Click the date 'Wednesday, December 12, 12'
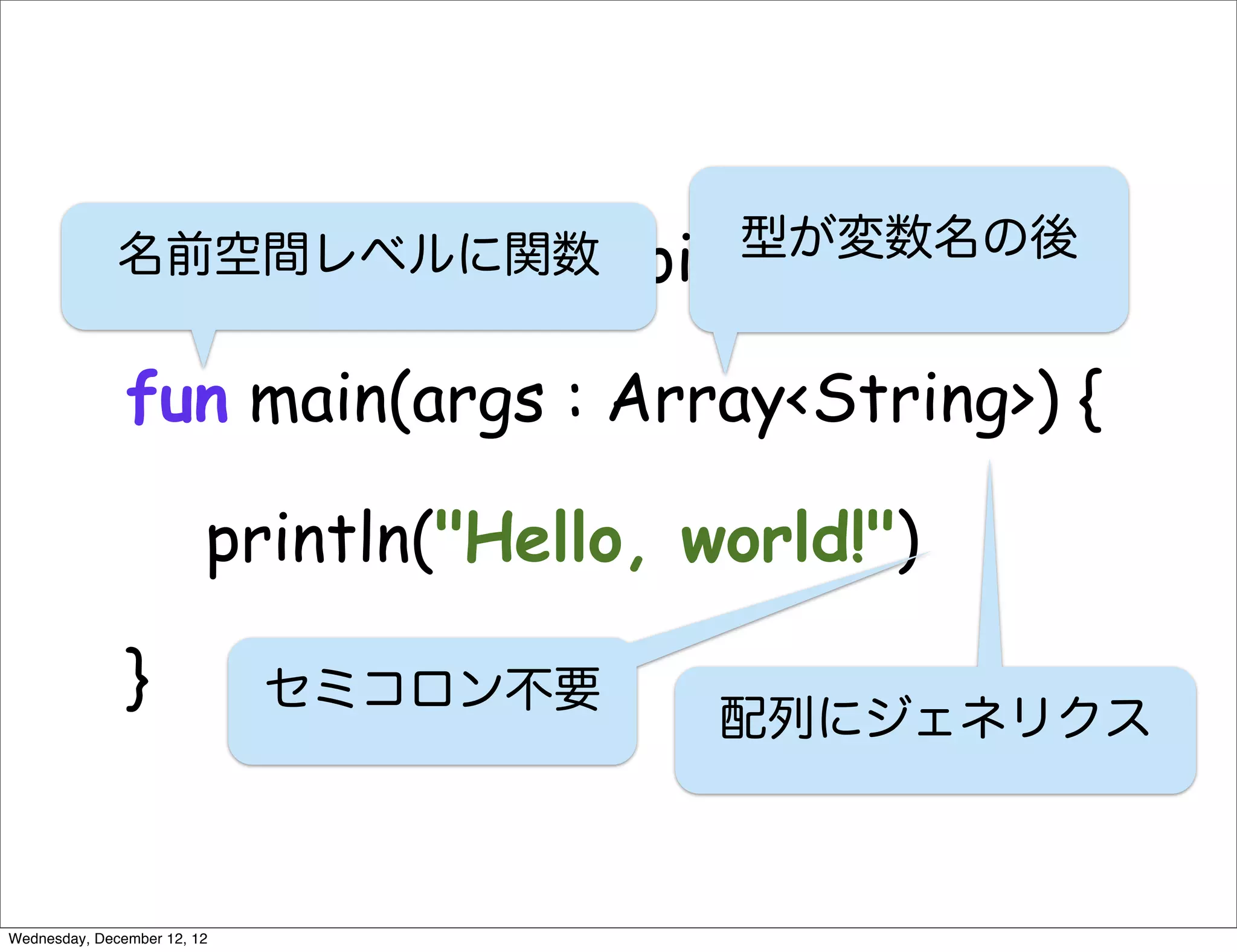Image resolution: width=1237 pixels, height=952 pixels. (x=108, y=939)
